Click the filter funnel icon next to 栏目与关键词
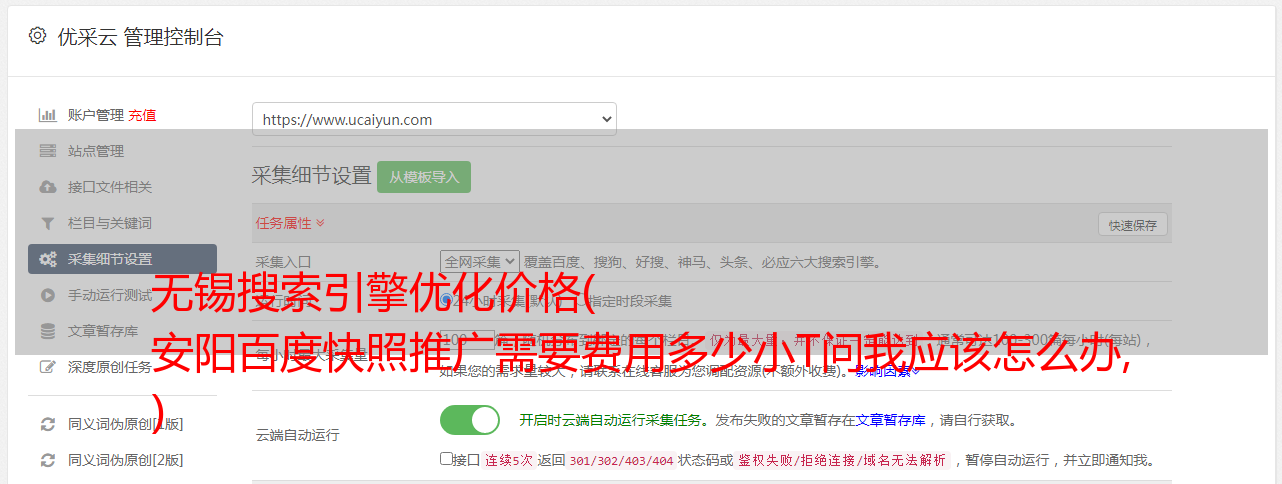The image size is (1282, 484). click(47, 223)
